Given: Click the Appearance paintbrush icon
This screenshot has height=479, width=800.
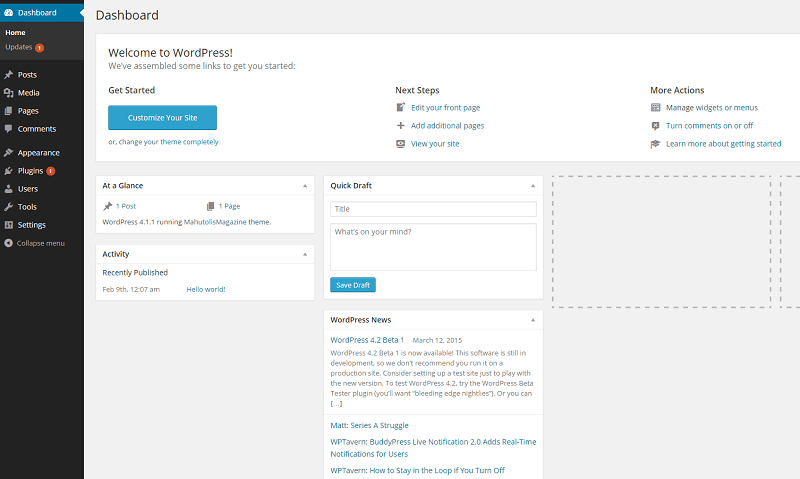Looking at the screenshot, I should tap(8, 153).
